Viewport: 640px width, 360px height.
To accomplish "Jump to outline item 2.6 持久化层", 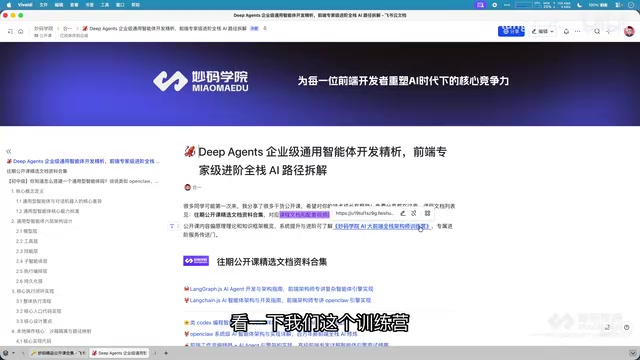I will pos(29,281).
